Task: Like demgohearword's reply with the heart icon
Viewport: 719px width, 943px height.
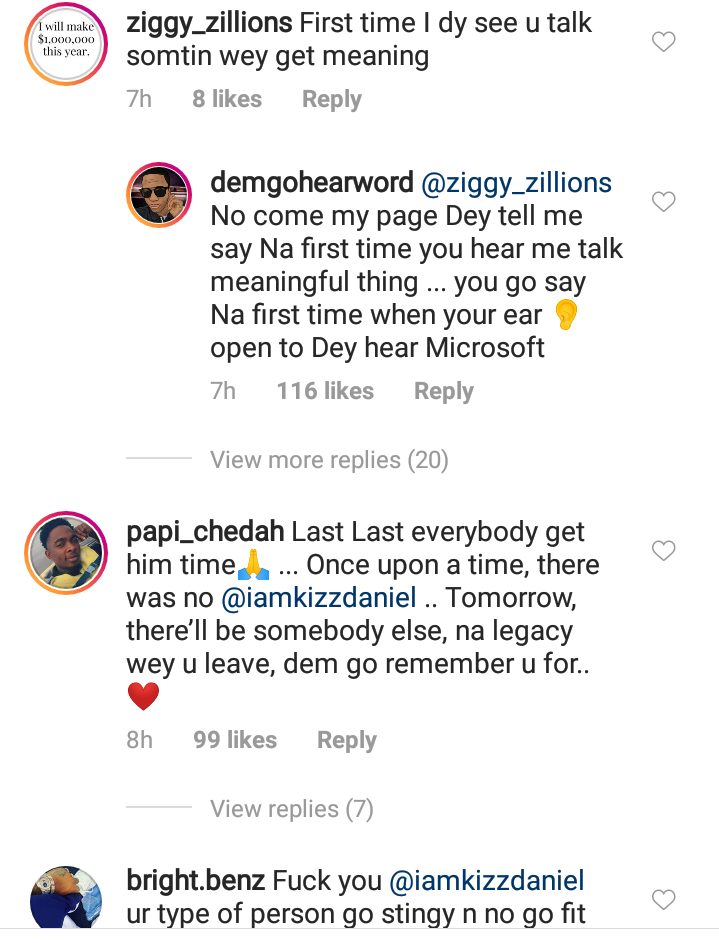Action: (663, 202)
